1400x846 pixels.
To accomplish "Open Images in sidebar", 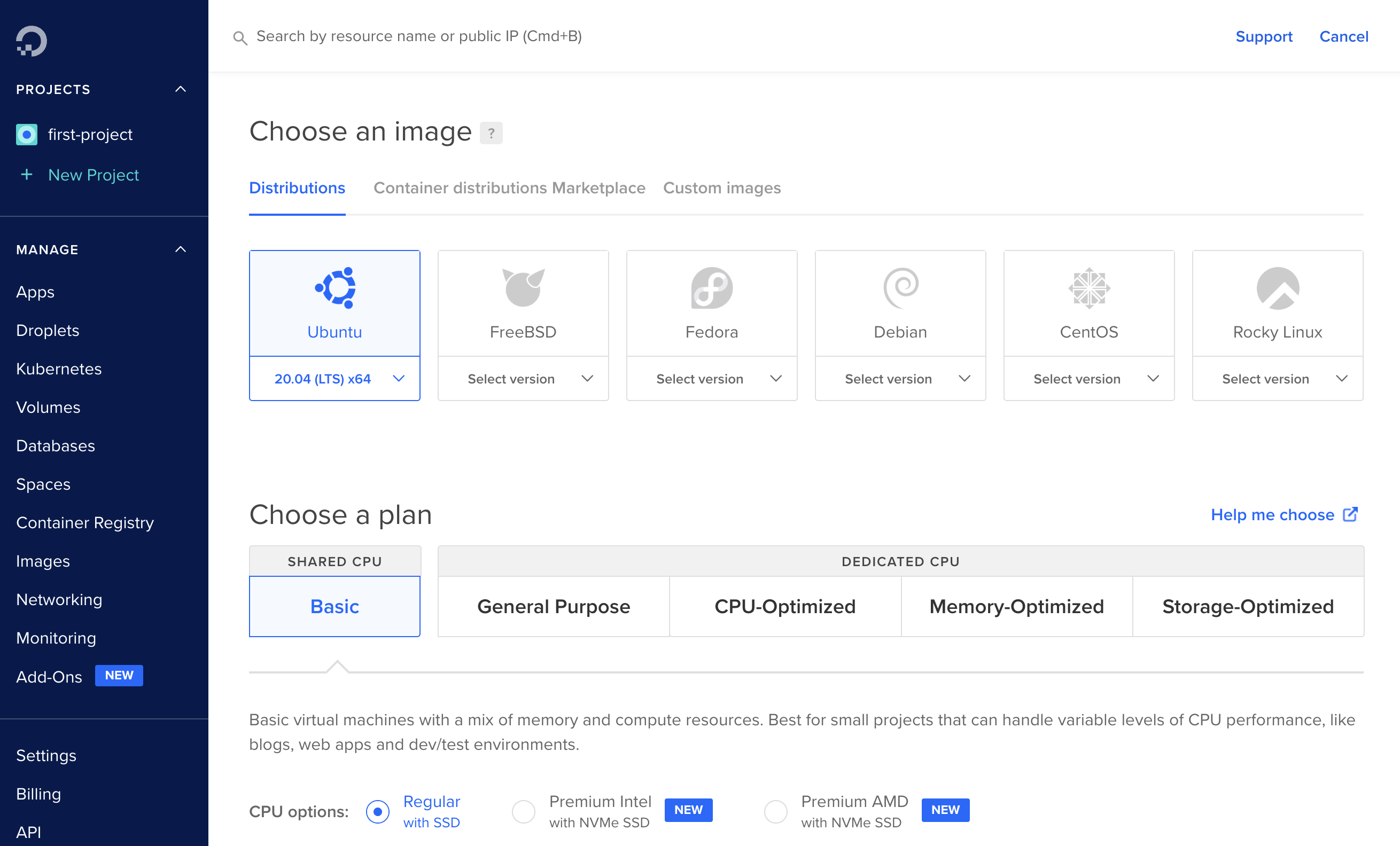I will pos(43,561).
